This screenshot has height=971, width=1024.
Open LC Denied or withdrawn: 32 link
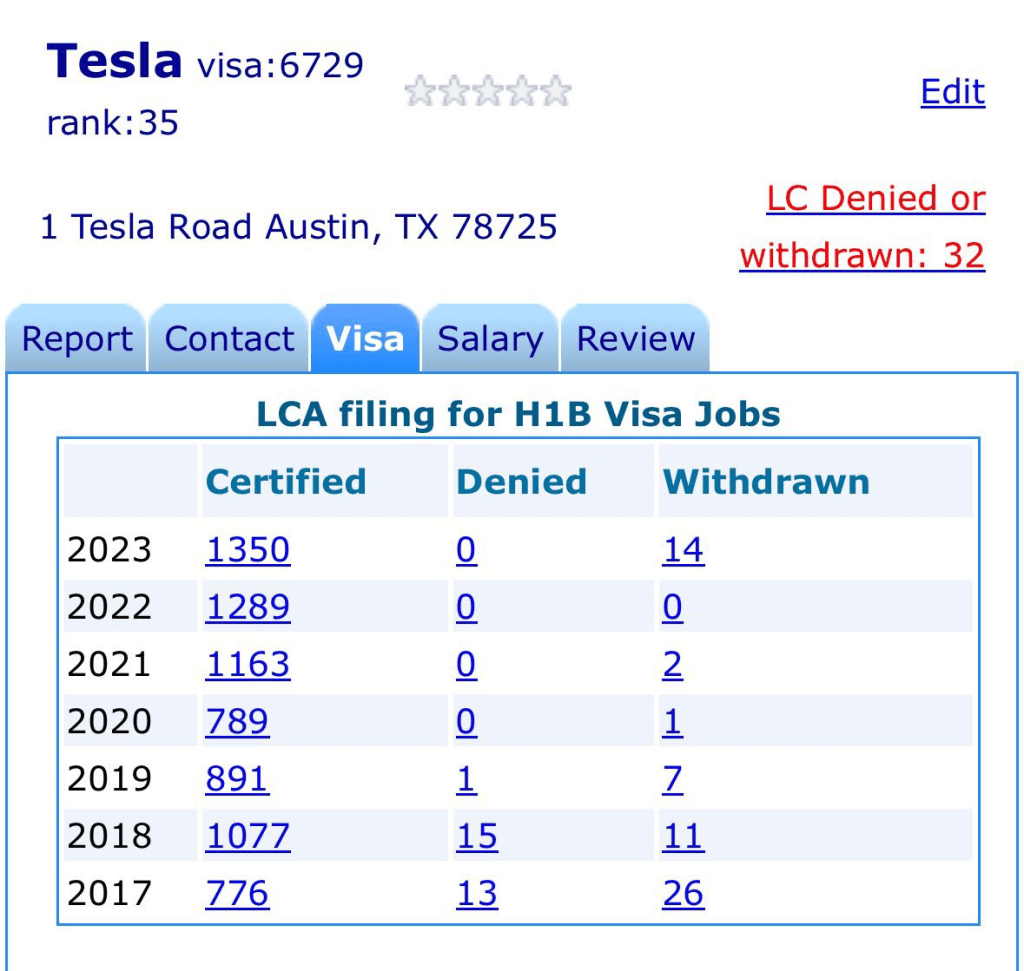pyautogui.click(x=862, y=227)
